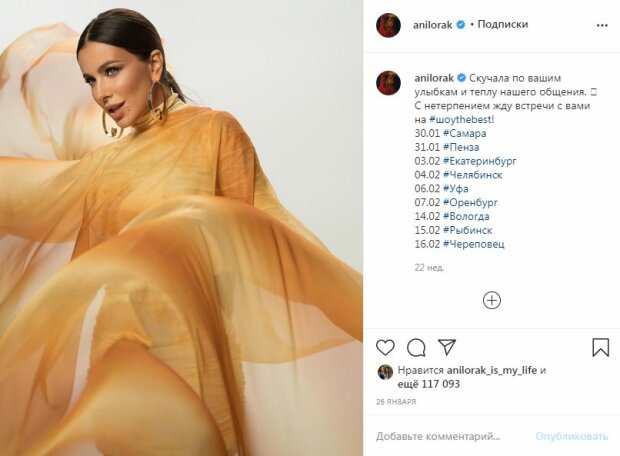Open three-dot more options menu
This screenshot has width=620, height=456.
point(602,25)
